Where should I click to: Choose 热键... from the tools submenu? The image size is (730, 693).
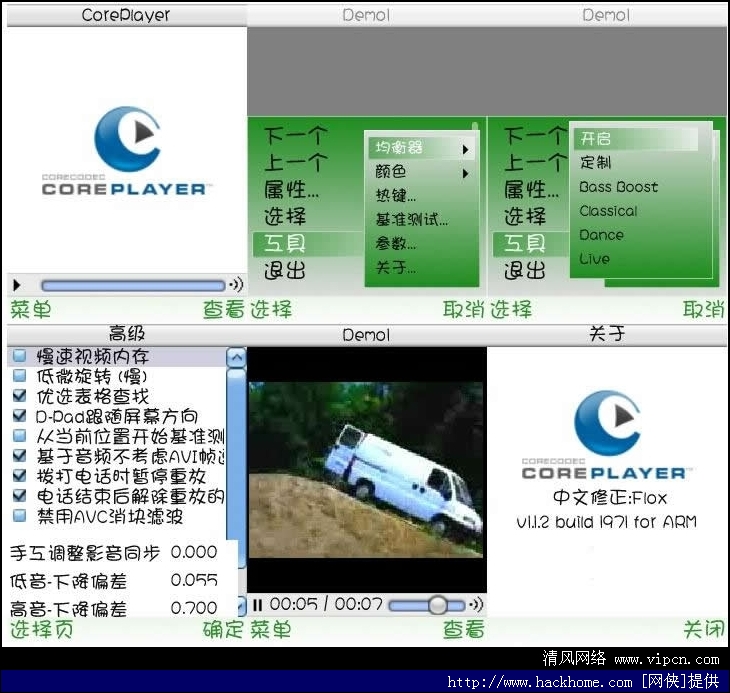[x=396, y=195]
